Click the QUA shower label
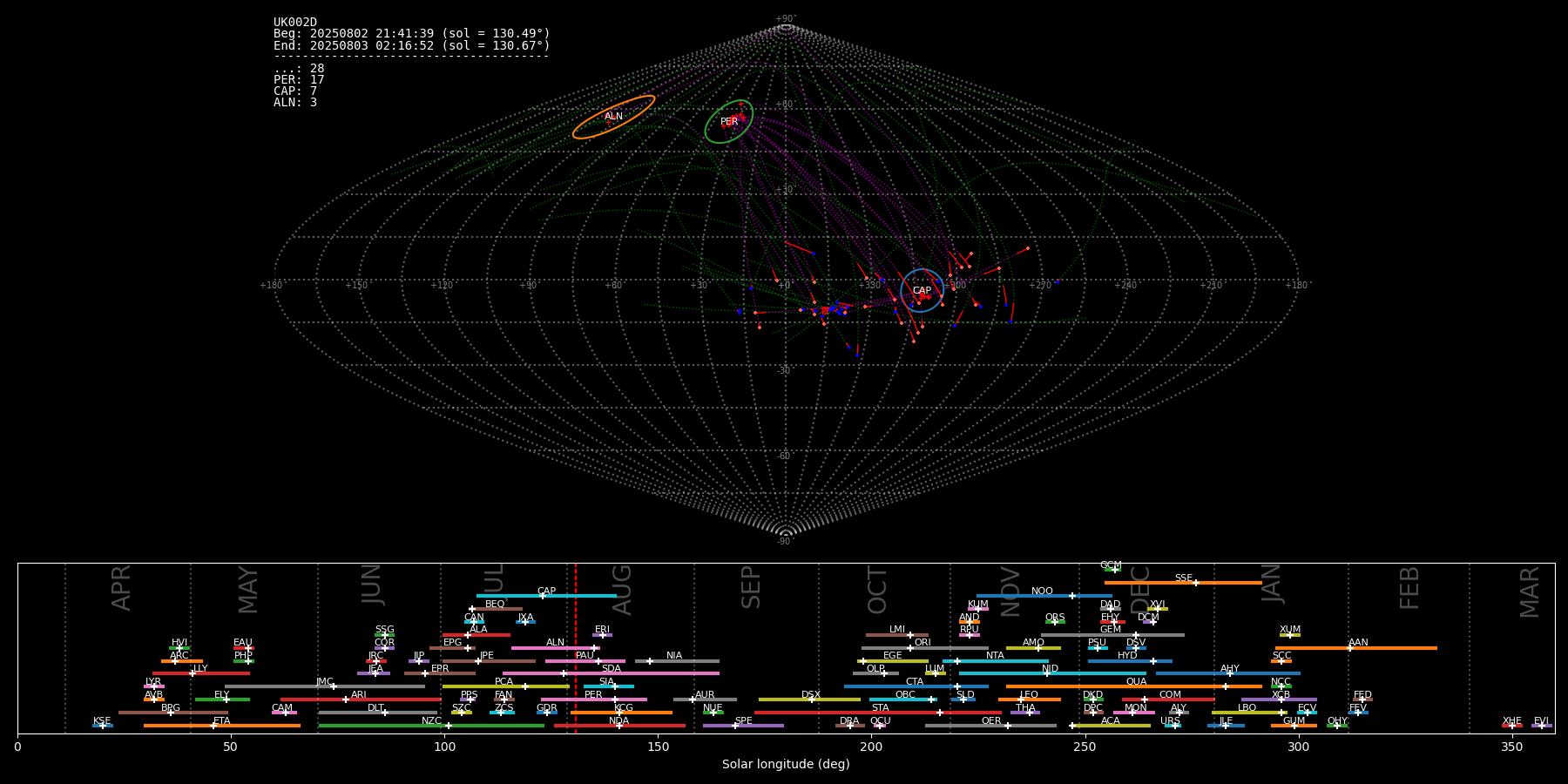 1136,682
